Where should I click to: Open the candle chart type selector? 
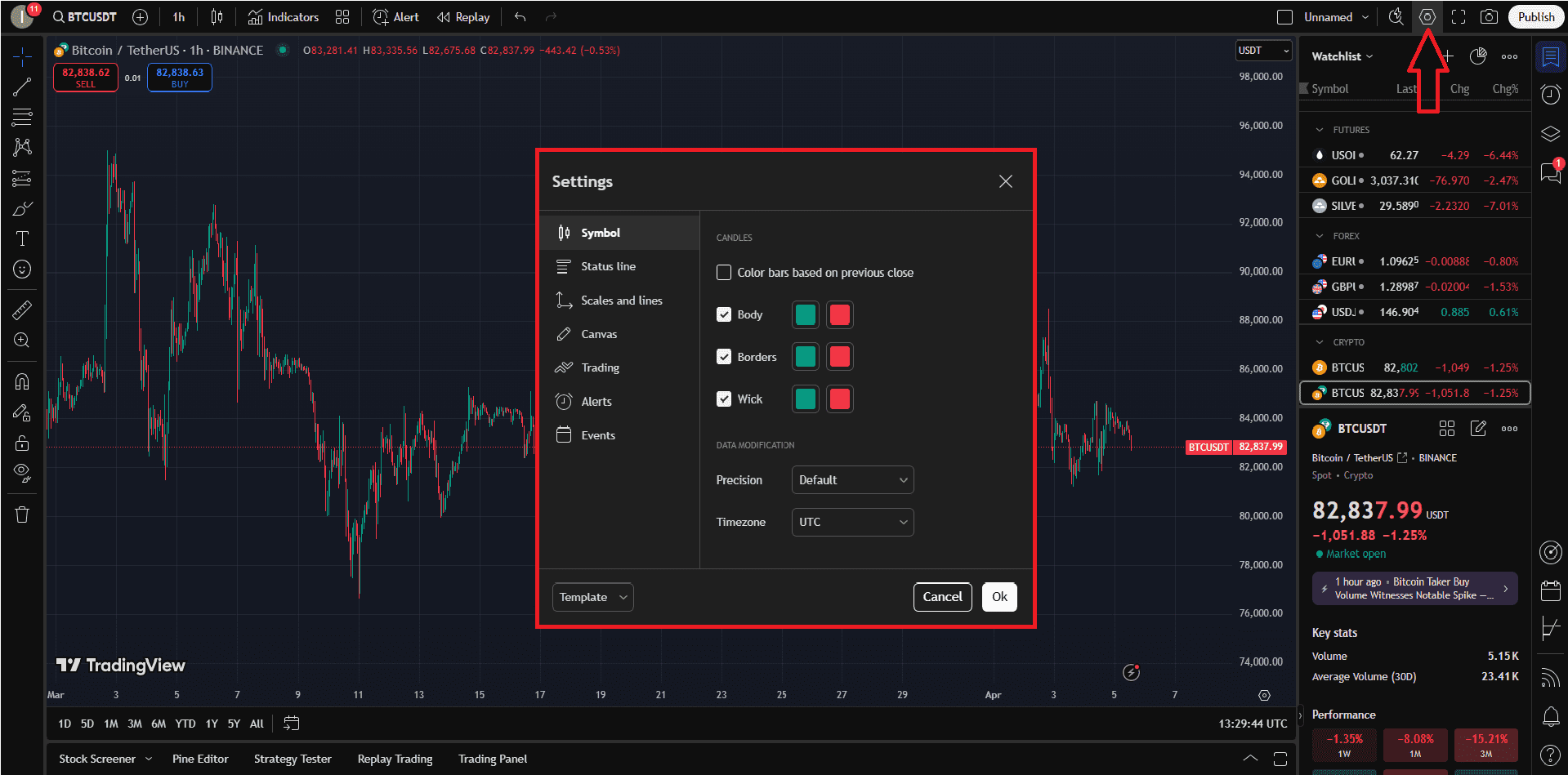tap(217, 17)
